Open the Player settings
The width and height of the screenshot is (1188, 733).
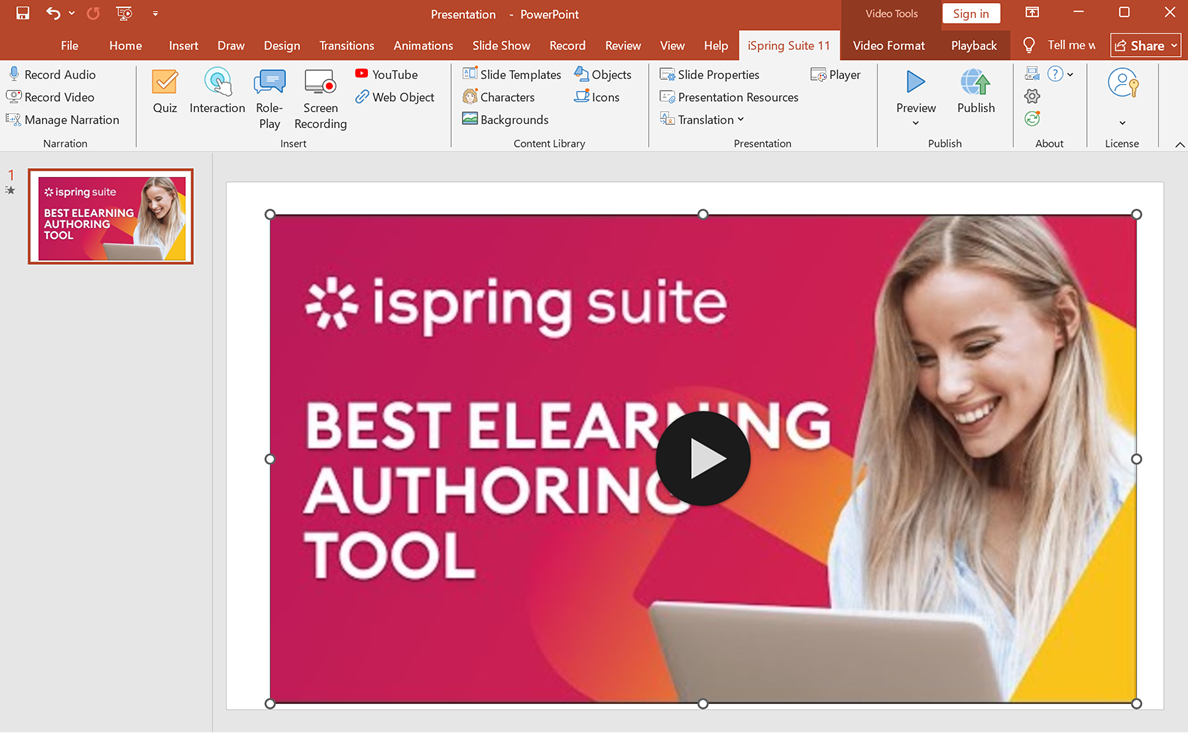[x=836, y=73]
